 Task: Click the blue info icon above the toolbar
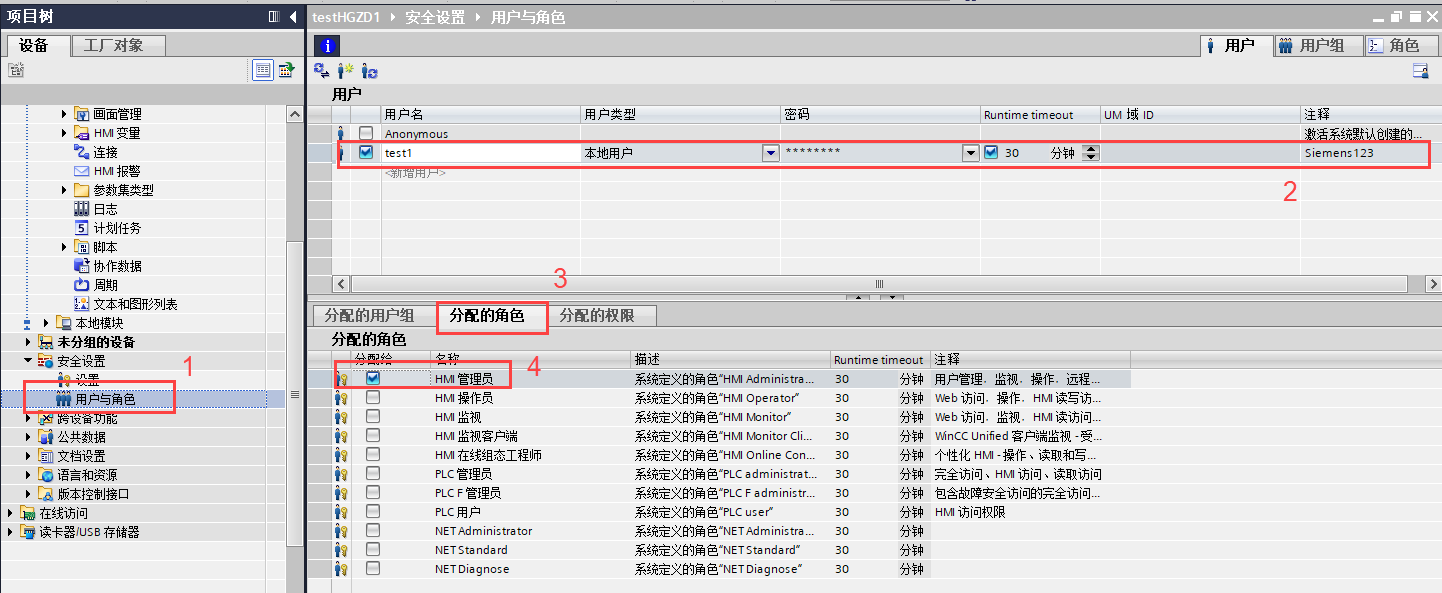[327, 45]
